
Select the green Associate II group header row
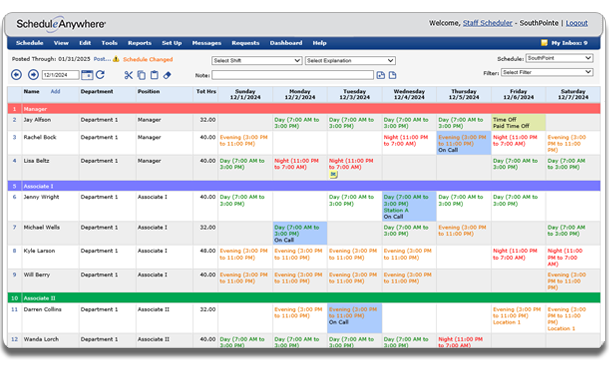coord(304,298)
